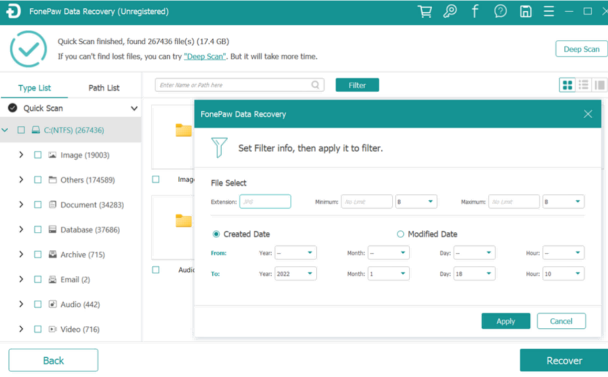Focus the name or path search field
The width and height of the screenshot is (608, 377).
tap(240, 85)
